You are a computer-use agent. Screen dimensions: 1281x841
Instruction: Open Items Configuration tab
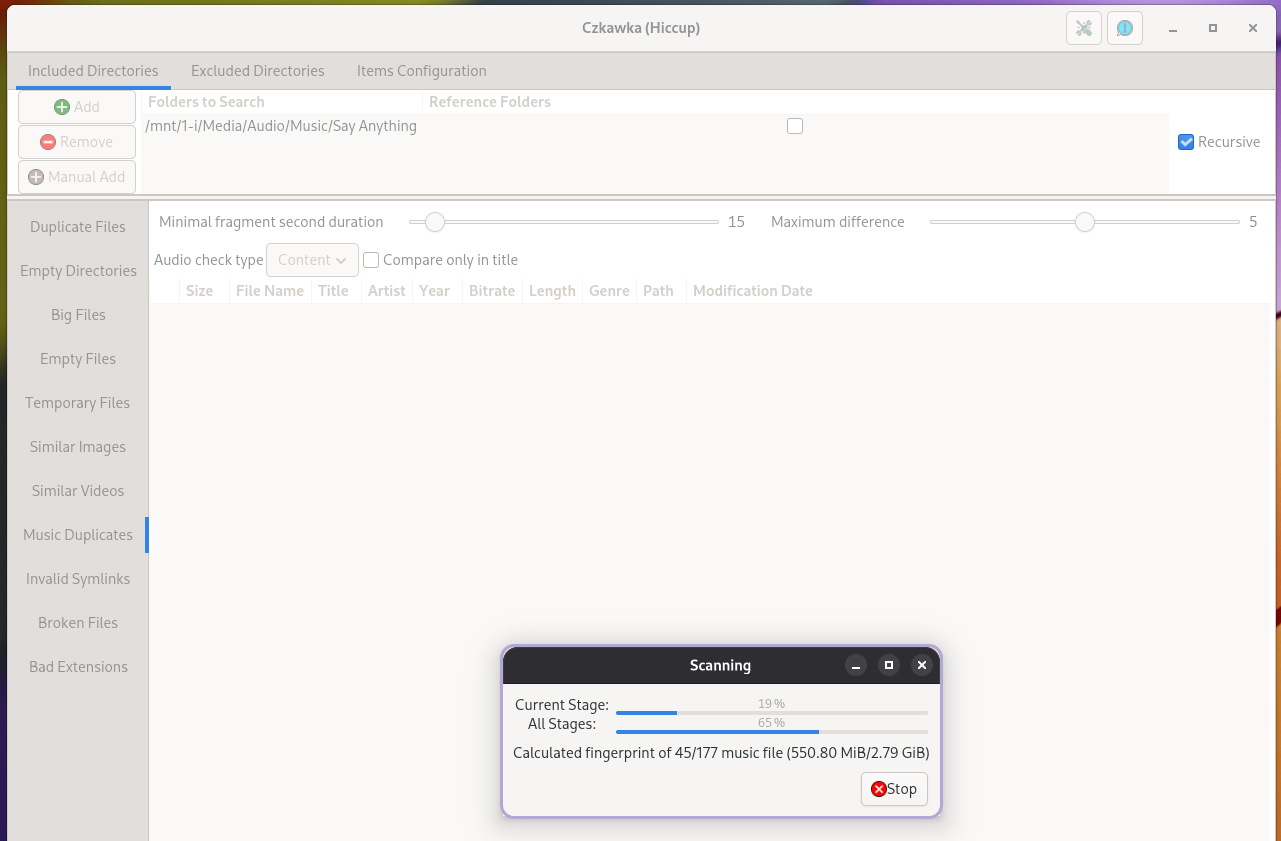tap(422, 71)
